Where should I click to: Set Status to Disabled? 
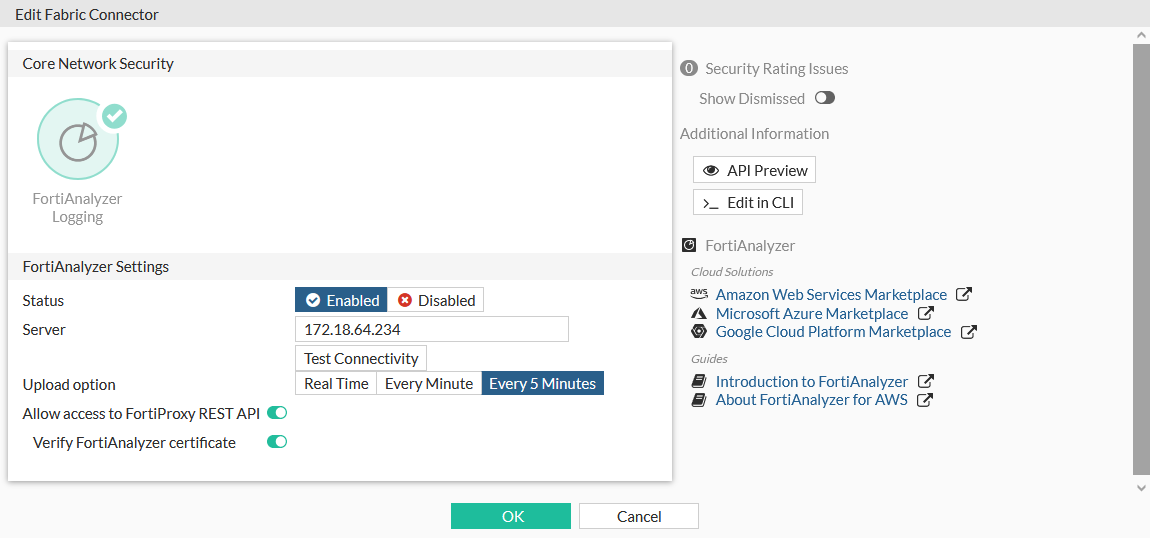tap(436, 300)
